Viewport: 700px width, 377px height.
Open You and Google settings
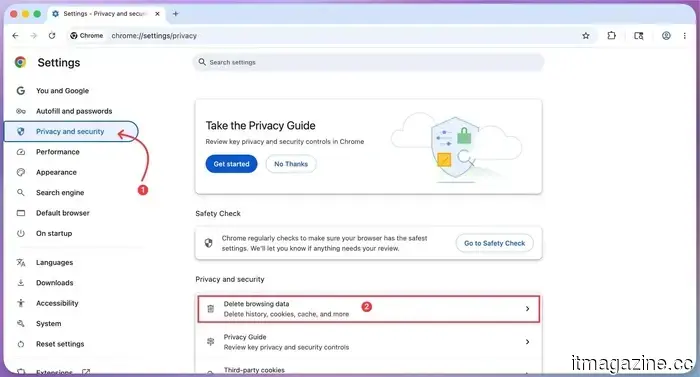[x=62, y=91]
